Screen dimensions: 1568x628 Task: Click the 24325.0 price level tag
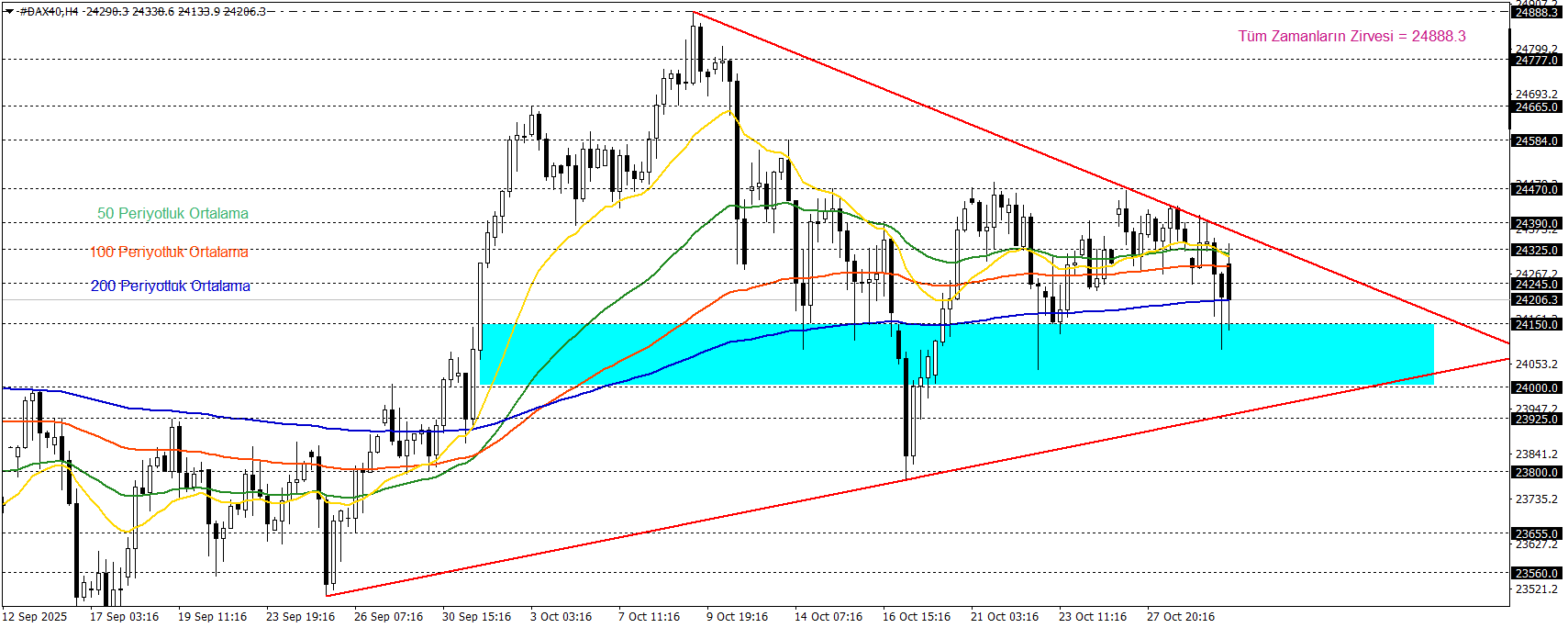tap(1536, 250)
